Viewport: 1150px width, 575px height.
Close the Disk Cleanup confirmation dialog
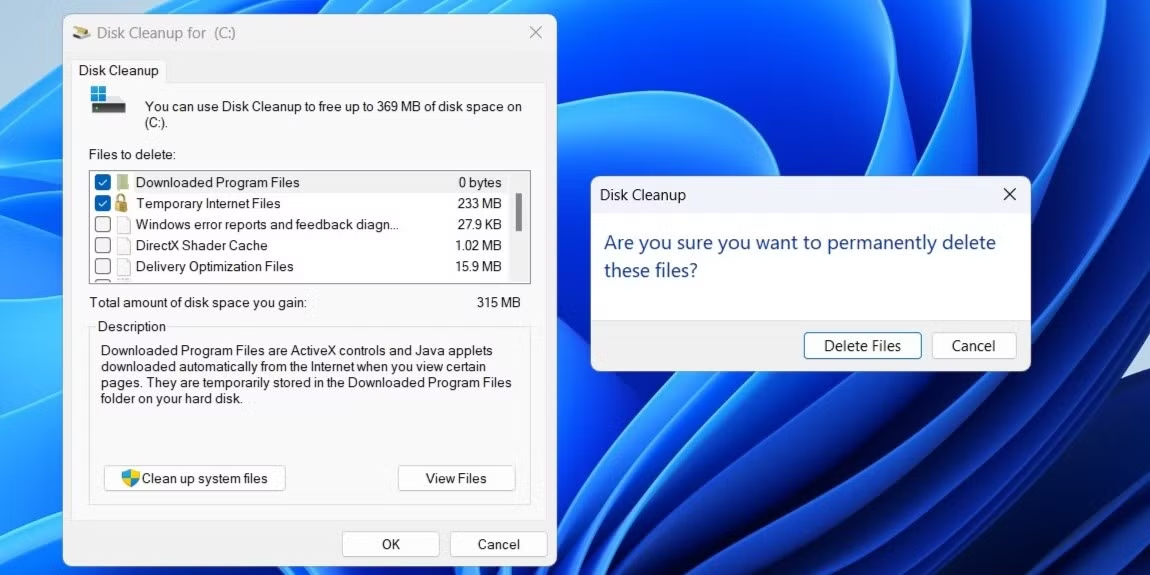click(1010, 194)
